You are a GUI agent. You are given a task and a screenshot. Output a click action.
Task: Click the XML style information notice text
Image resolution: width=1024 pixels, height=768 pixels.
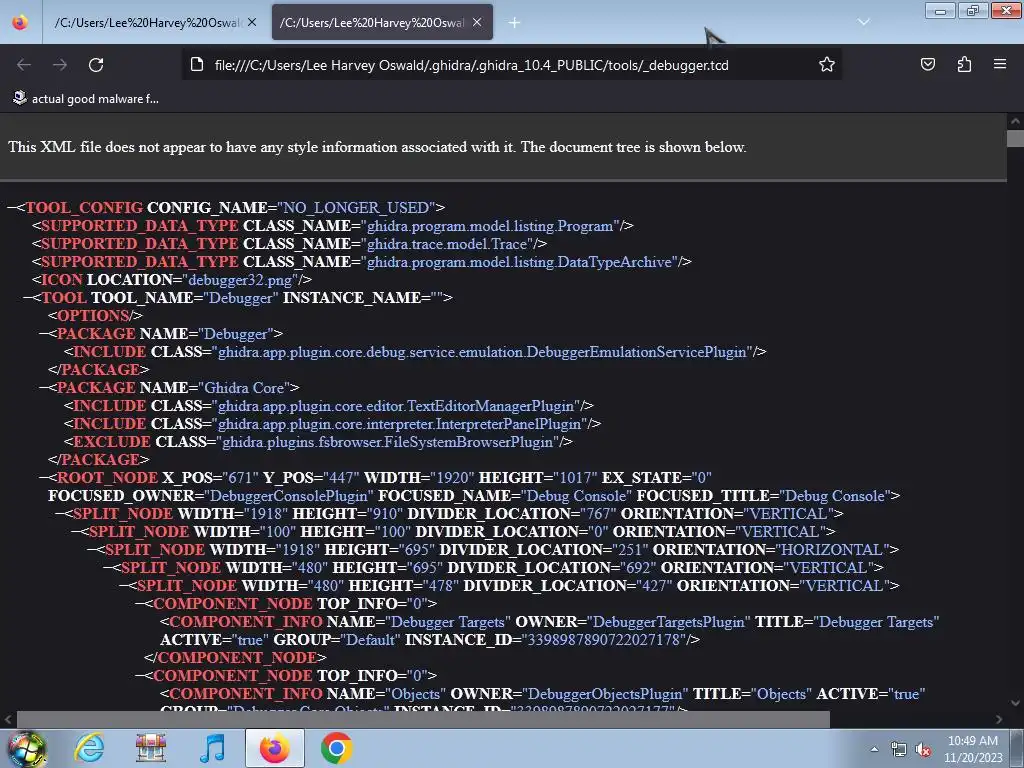point(377,147)
